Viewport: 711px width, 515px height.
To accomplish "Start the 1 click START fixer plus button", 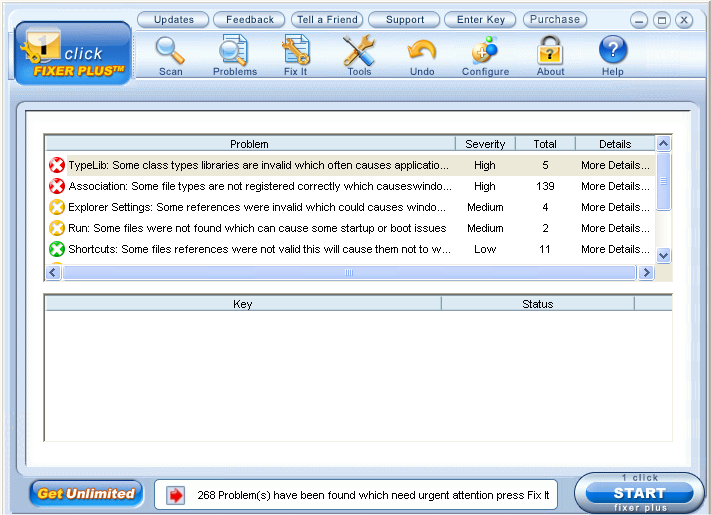I will point(639,493).
